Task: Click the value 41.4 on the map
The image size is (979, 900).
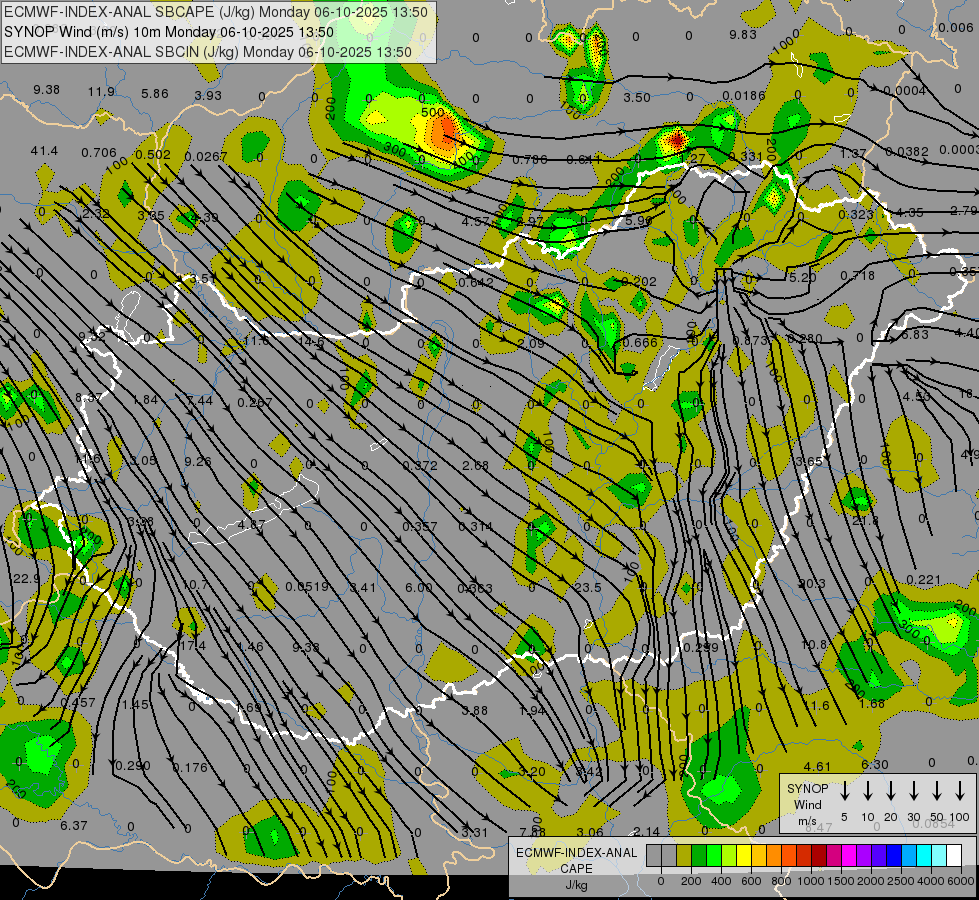Action: [44, 151]
